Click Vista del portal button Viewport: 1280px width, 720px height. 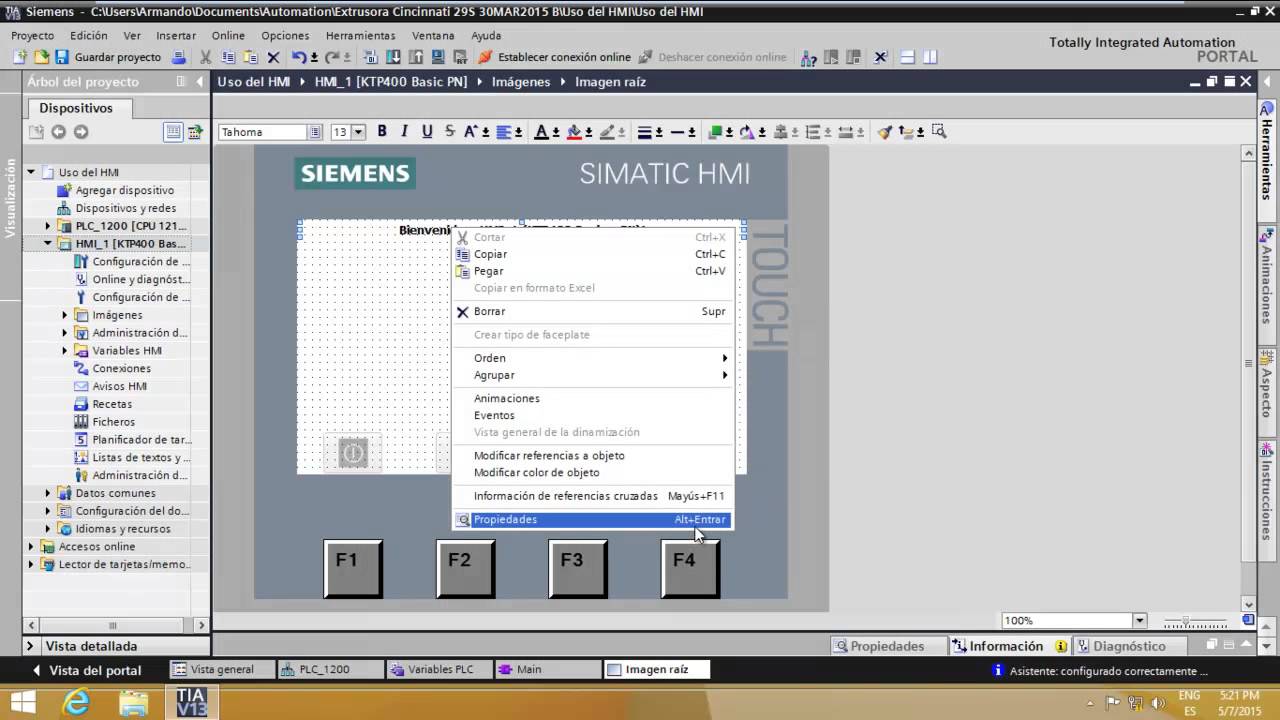point(86,670)
